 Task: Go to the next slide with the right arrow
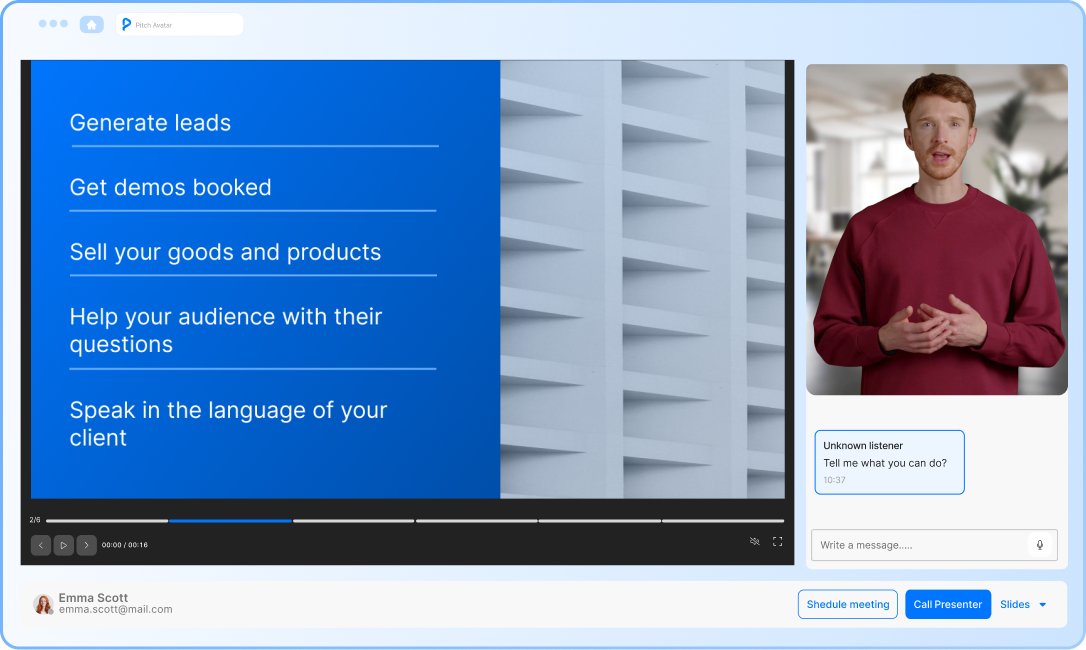click(x=86, y=544)
